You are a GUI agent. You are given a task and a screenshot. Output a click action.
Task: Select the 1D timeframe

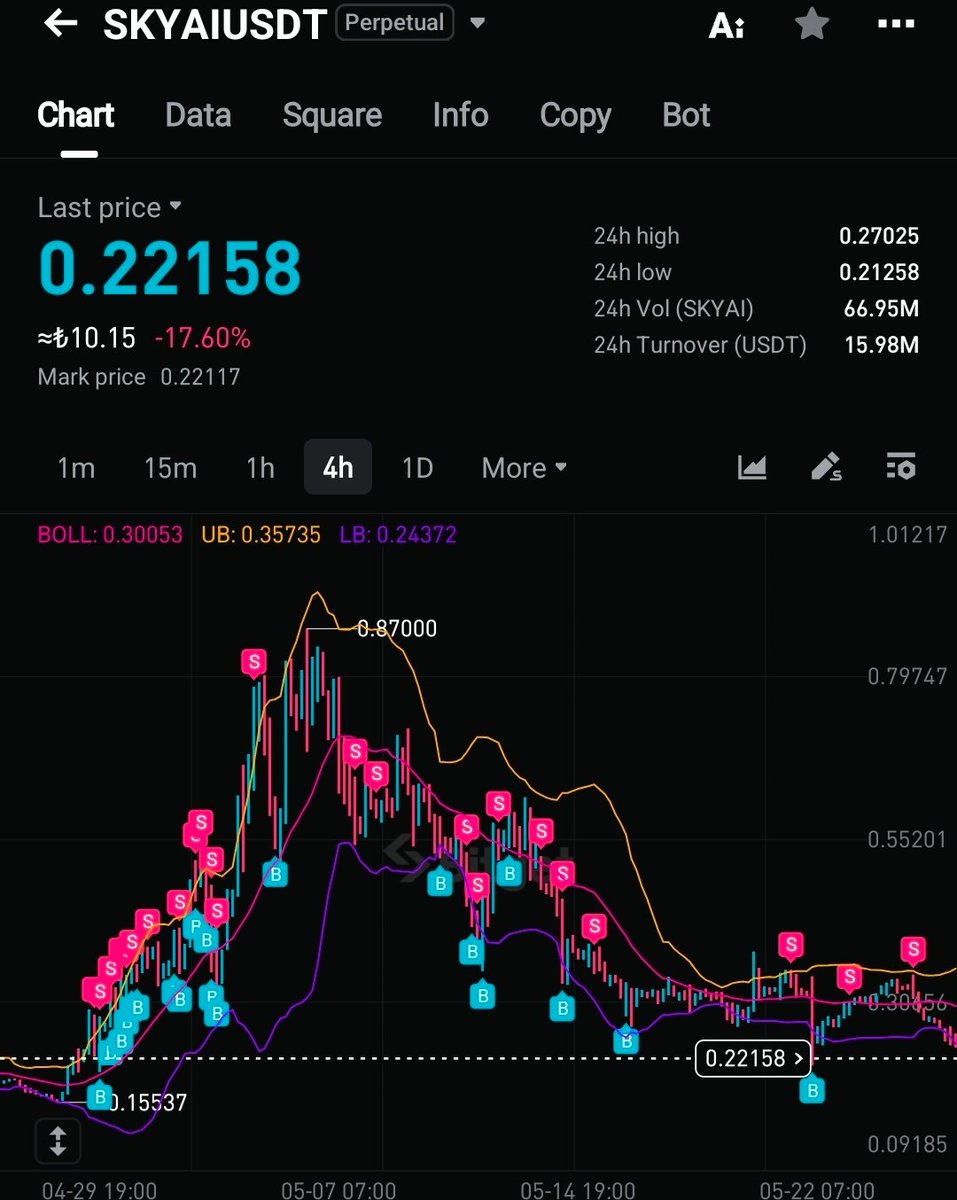(417, 468)
